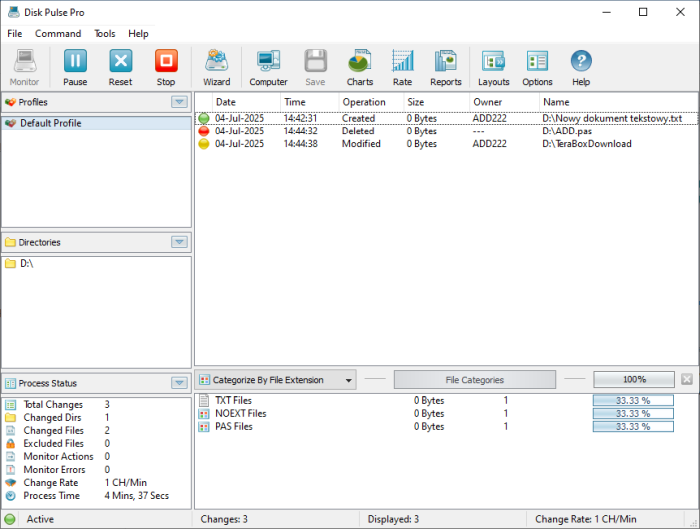Screen dimensions: 700x529
Task: Open the Command menu
Action: (x=58, y=33)
